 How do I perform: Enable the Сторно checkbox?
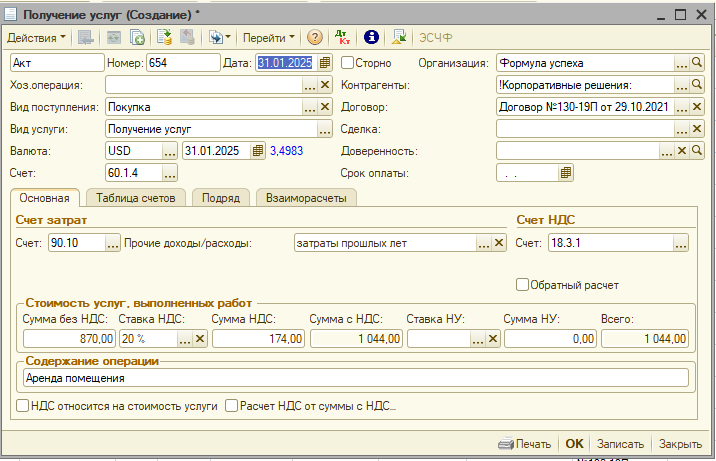(348, 63)
